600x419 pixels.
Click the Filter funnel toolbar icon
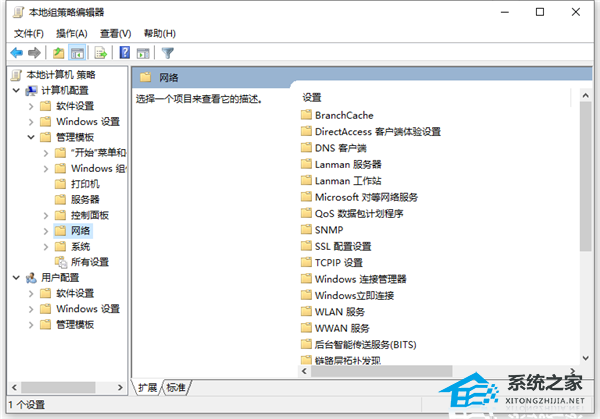(168, 53)
